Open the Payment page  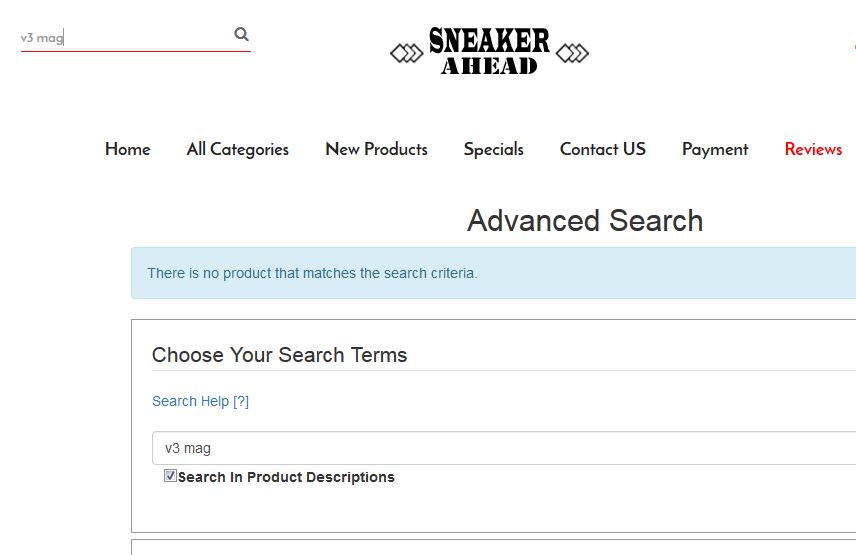[x=715, y=149]
